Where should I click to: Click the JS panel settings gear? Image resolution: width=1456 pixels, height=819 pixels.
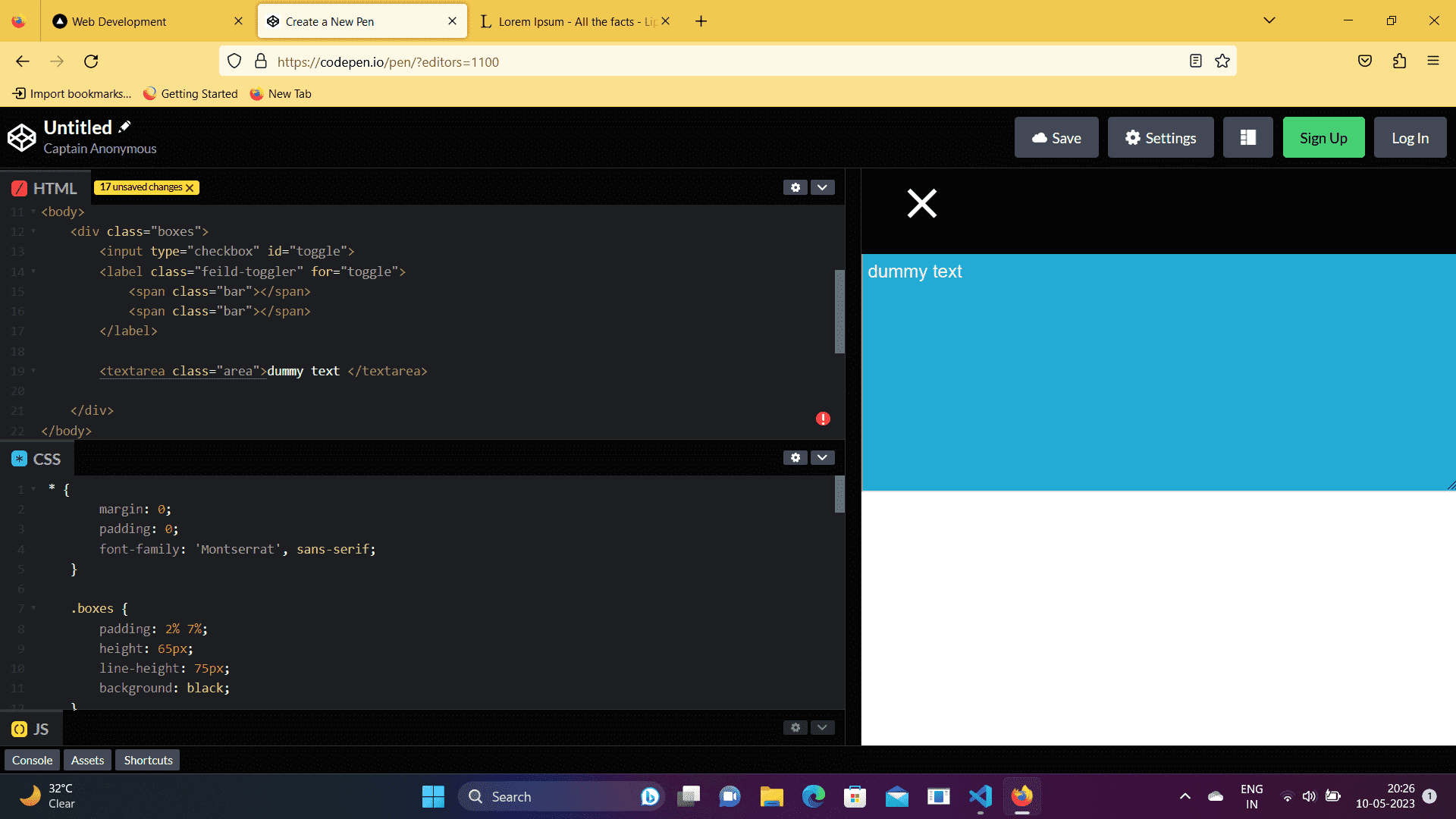click(795, 728)
